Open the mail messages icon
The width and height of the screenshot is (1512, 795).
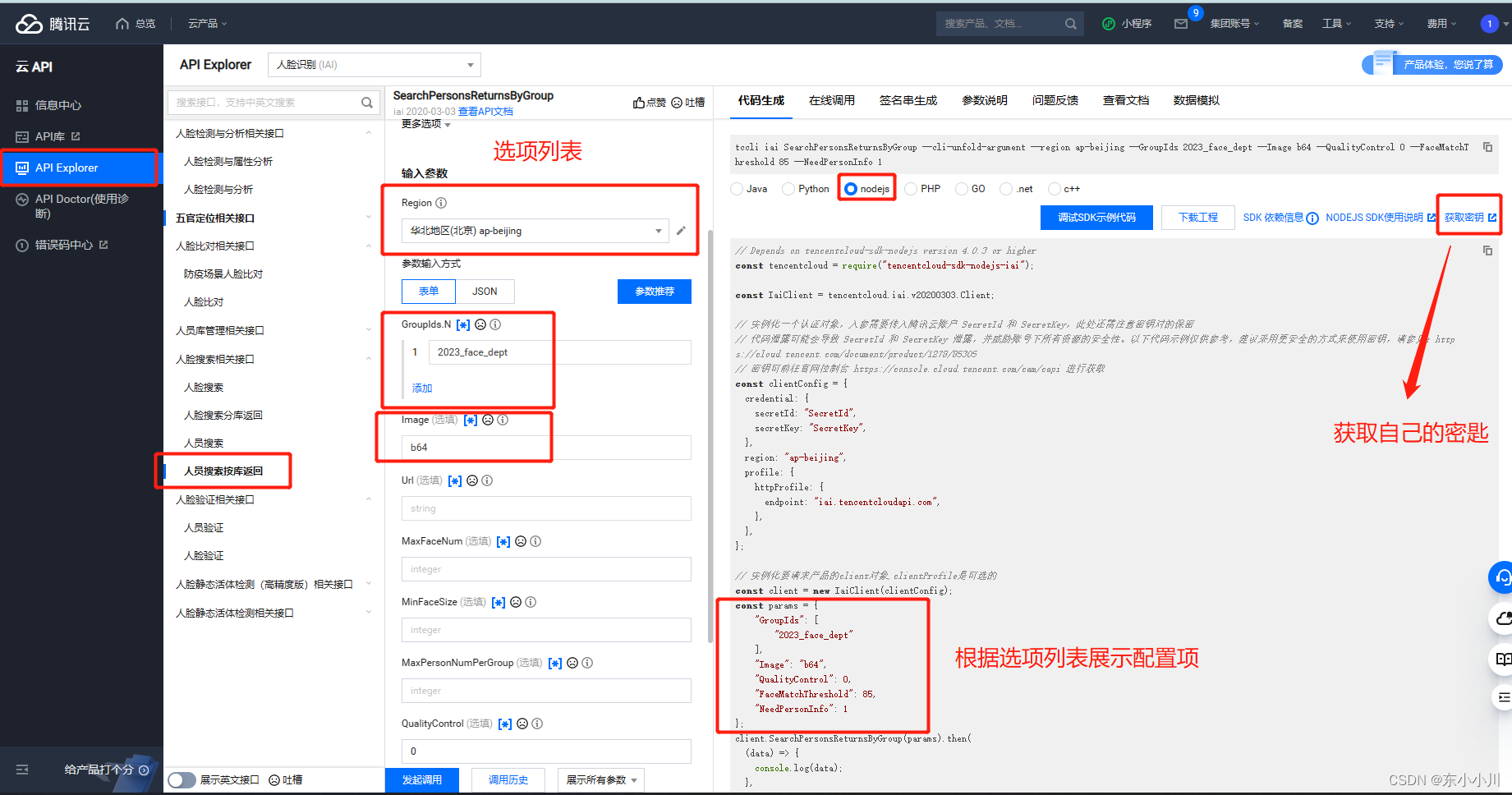tap(1181, 24)
